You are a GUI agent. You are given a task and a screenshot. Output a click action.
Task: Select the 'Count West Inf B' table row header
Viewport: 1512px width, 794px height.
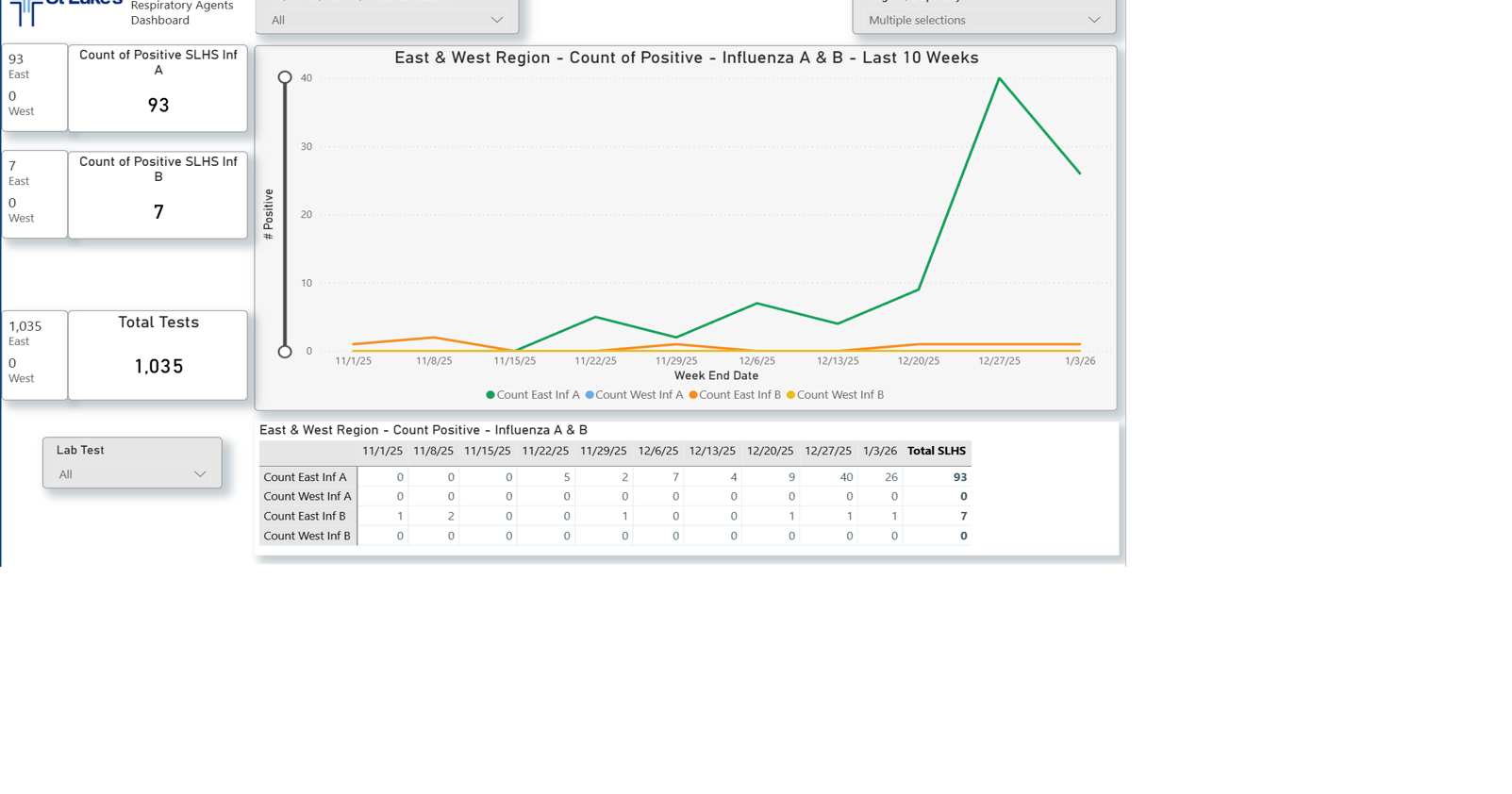[x=307, y=536]
